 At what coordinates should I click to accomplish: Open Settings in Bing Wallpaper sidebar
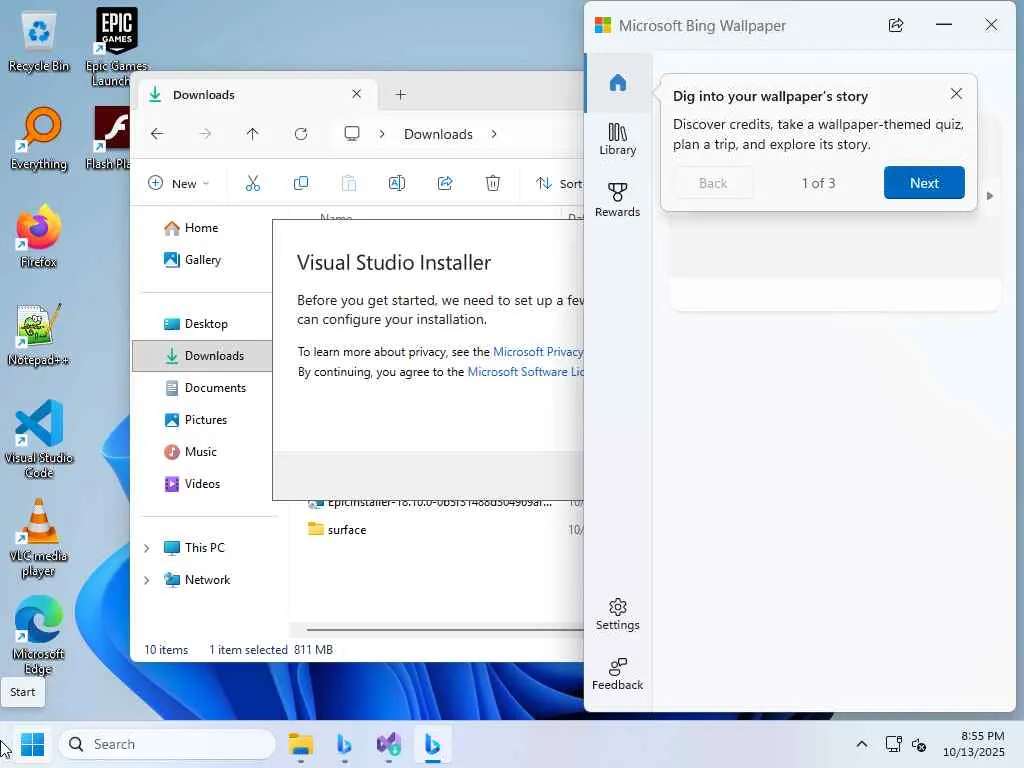(618, 615)
